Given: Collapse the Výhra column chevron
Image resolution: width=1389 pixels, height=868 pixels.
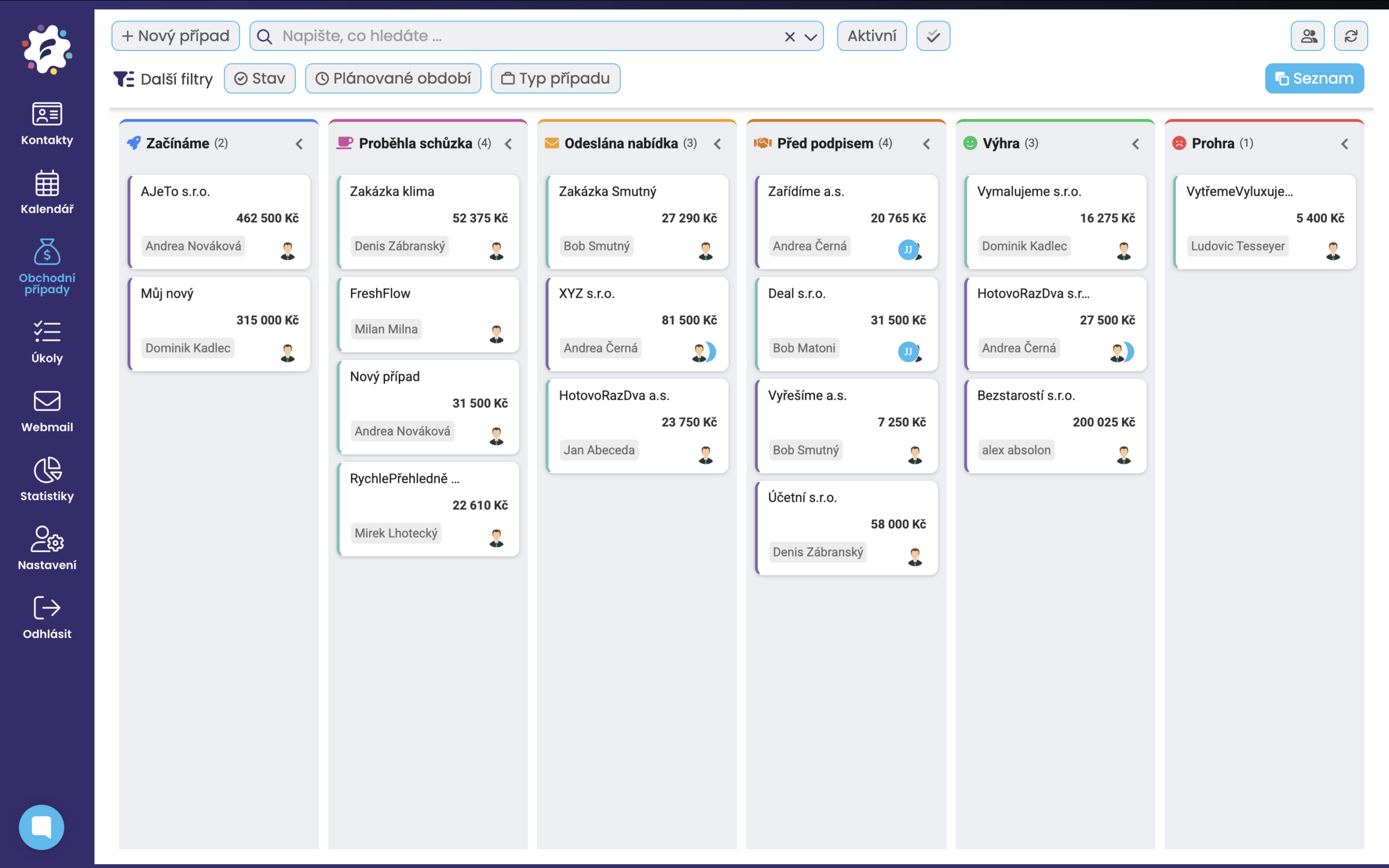Looking at the screenshot, I should click(x=1135, y=144).
